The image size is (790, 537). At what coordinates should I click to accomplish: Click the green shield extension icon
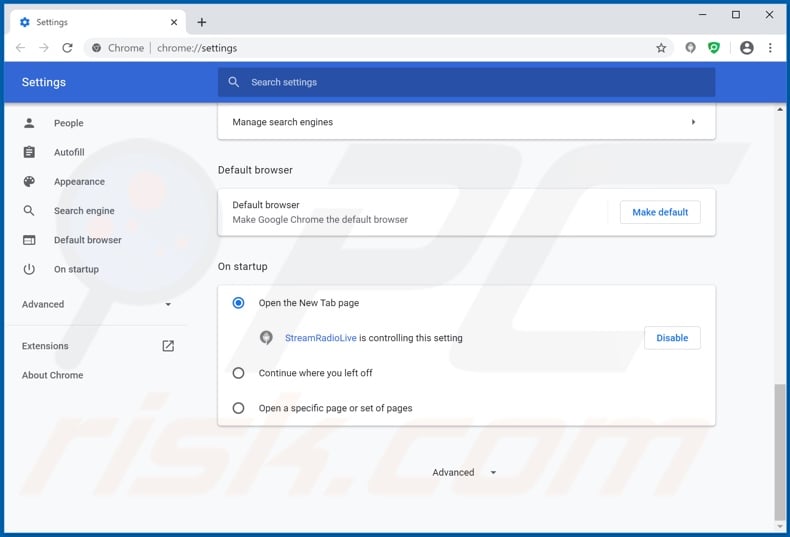pos(714,48)
